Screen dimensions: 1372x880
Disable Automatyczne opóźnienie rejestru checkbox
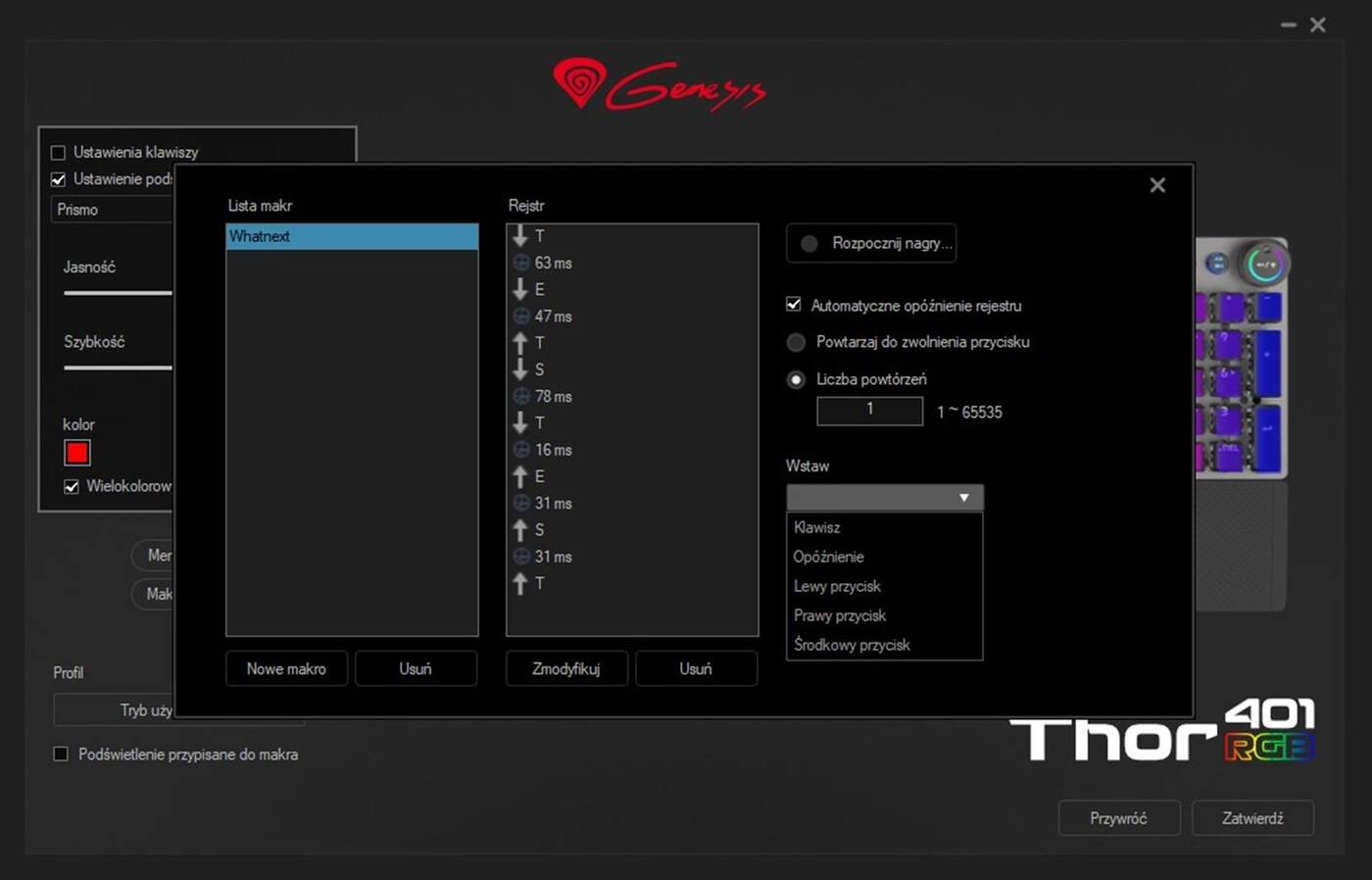pos(794,305)
